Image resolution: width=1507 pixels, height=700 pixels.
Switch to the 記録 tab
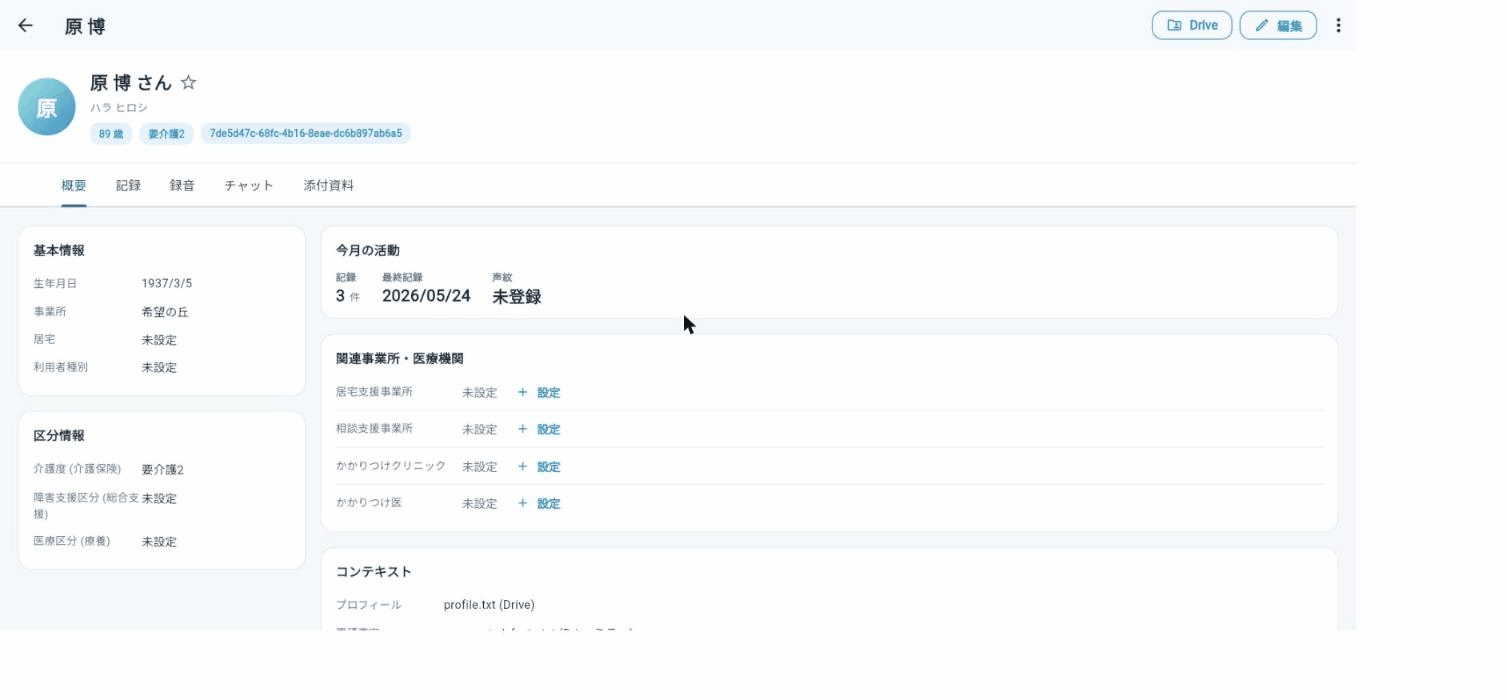click(x=128, y=186)
